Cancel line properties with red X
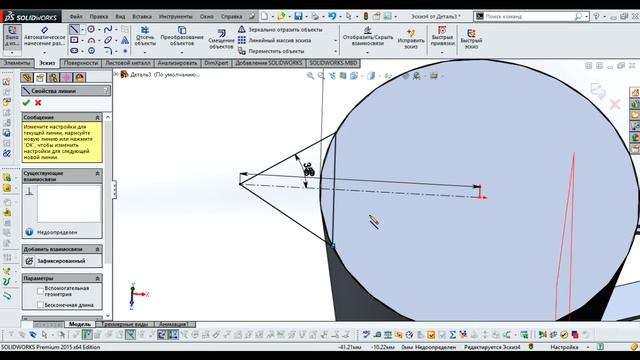The width and height of the screenshot is (640, 360). pyautogui.click(x=38, y=102)
